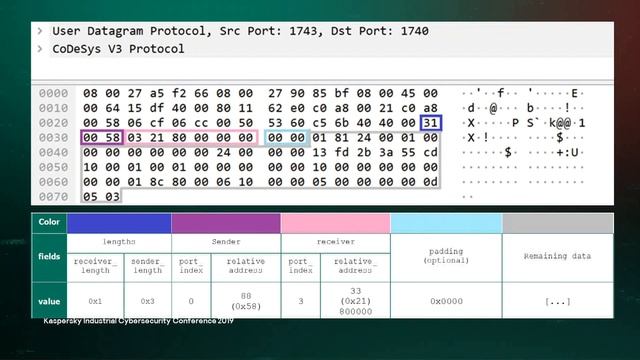The image size is (640, 360).
Task: Click the purple color swatch
Action: pyautogui.click(x=226, y=223)
